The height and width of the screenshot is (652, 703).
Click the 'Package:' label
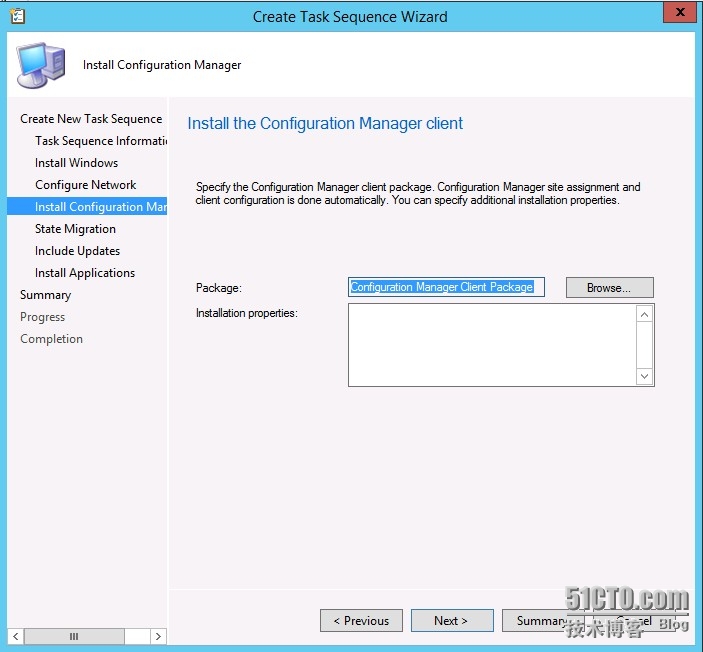tap(219, 288)
